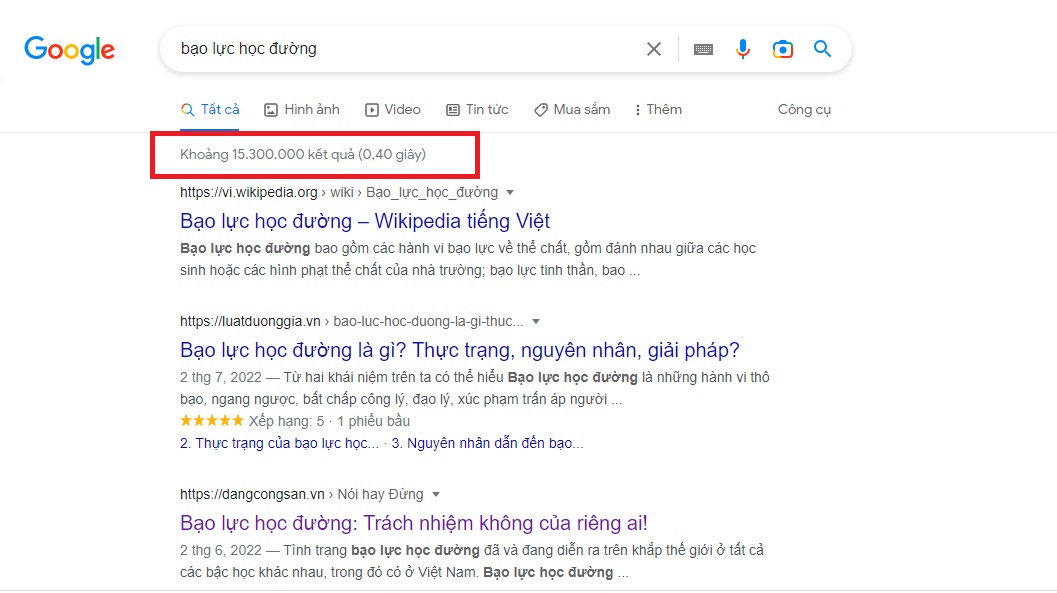Start voice search with microphone icon
Screen dimensions: 1057x593
coord(742,49)
